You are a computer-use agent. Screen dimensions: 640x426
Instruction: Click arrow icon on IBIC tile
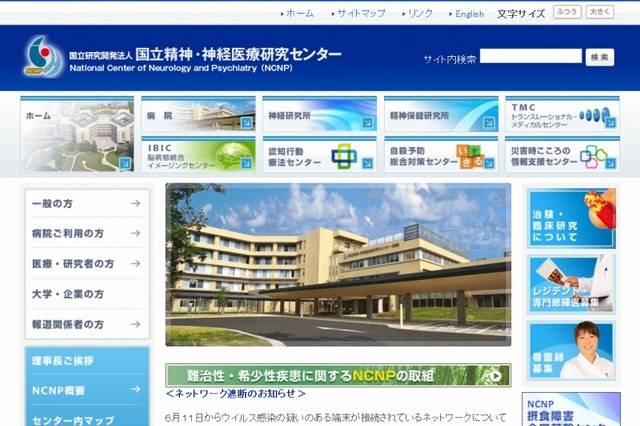(x=247, y=163)
